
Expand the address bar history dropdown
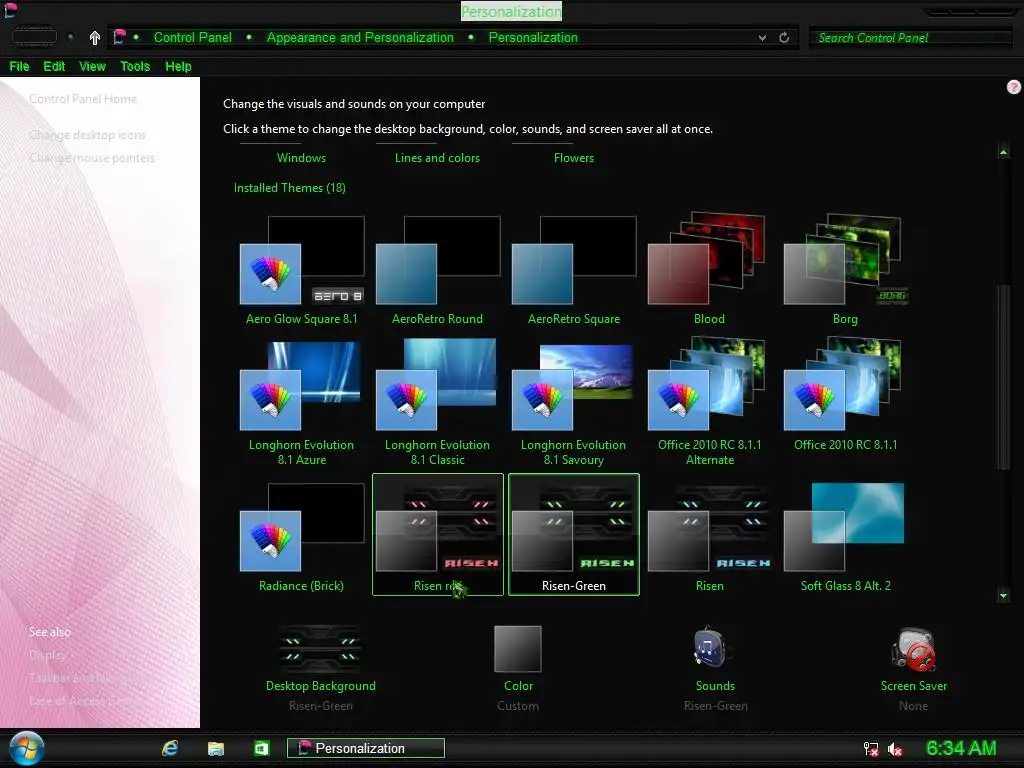[762, 38]
